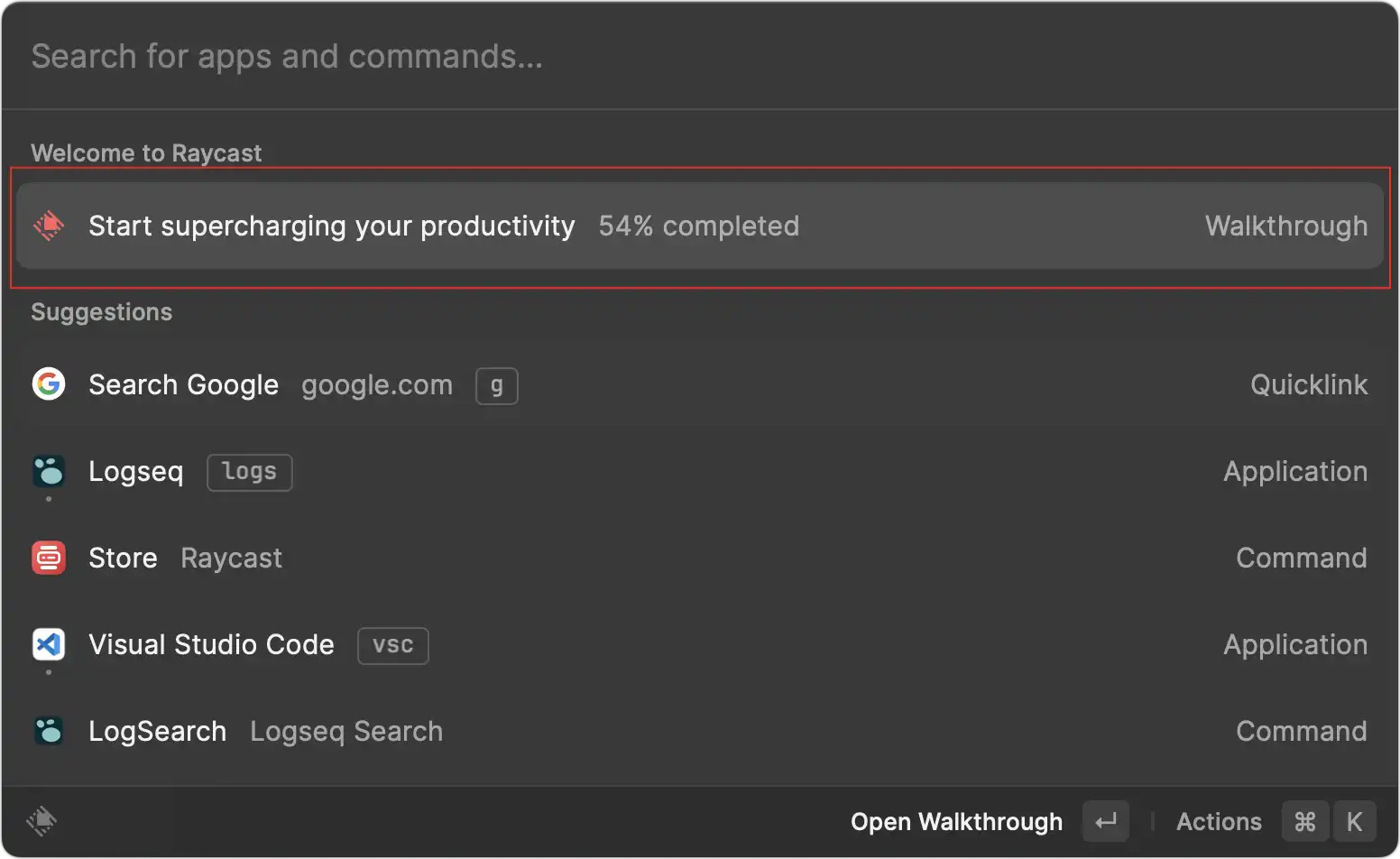1400x859 pixels.
Task: Open the Actions menu
Action: point(1219,822)
